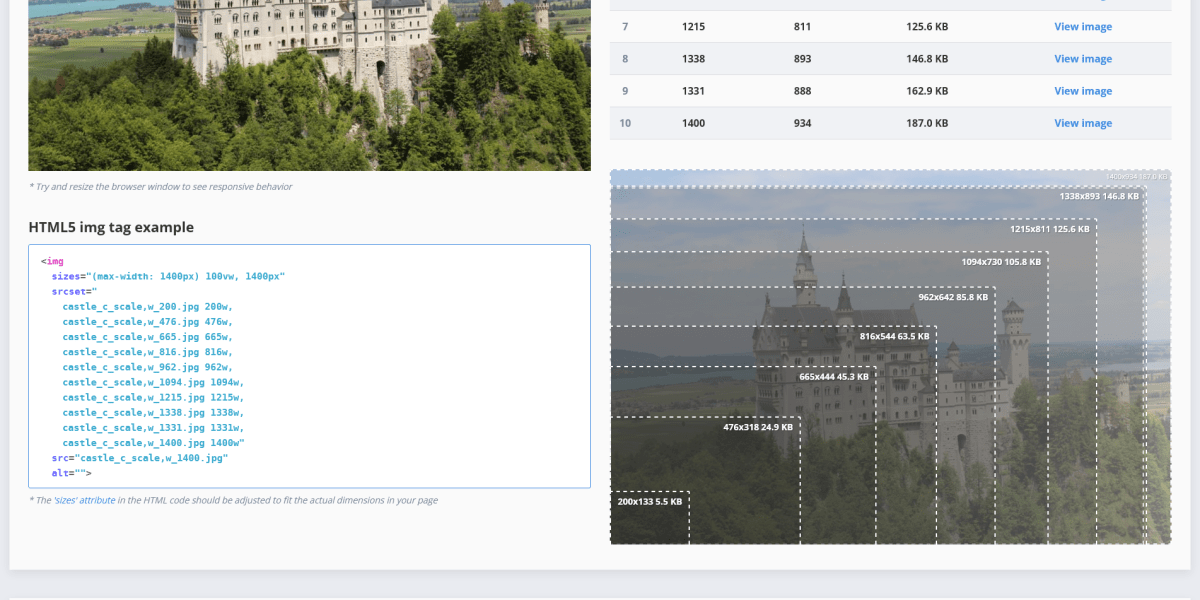
Task: Select the 1094x730 105.8 KB breakpoint label
Action: tap(1001, 262)
